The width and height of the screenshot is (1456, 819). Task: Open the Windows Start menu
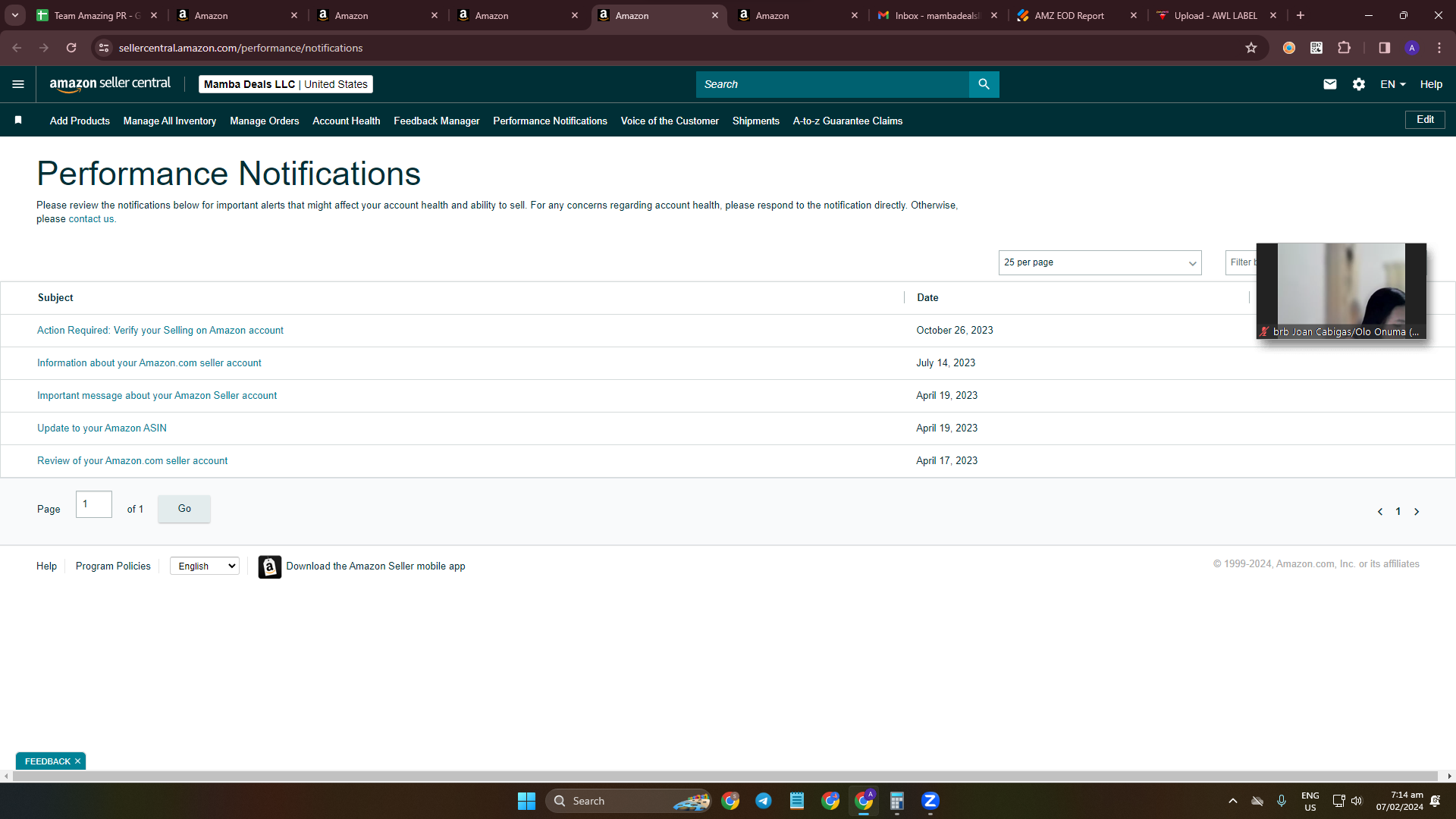click(526, 801)
